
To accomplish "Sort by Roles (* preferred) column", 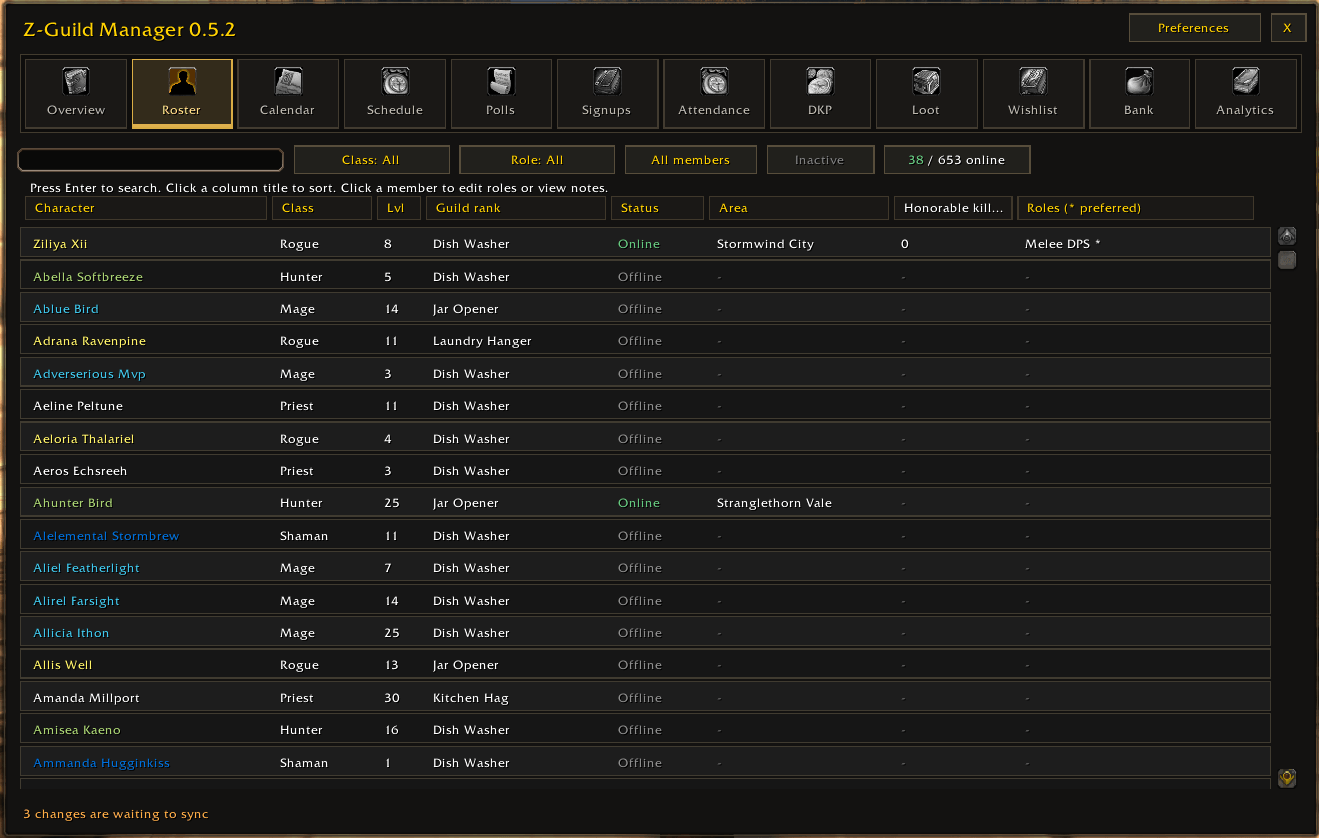I will click(1135, 208).
